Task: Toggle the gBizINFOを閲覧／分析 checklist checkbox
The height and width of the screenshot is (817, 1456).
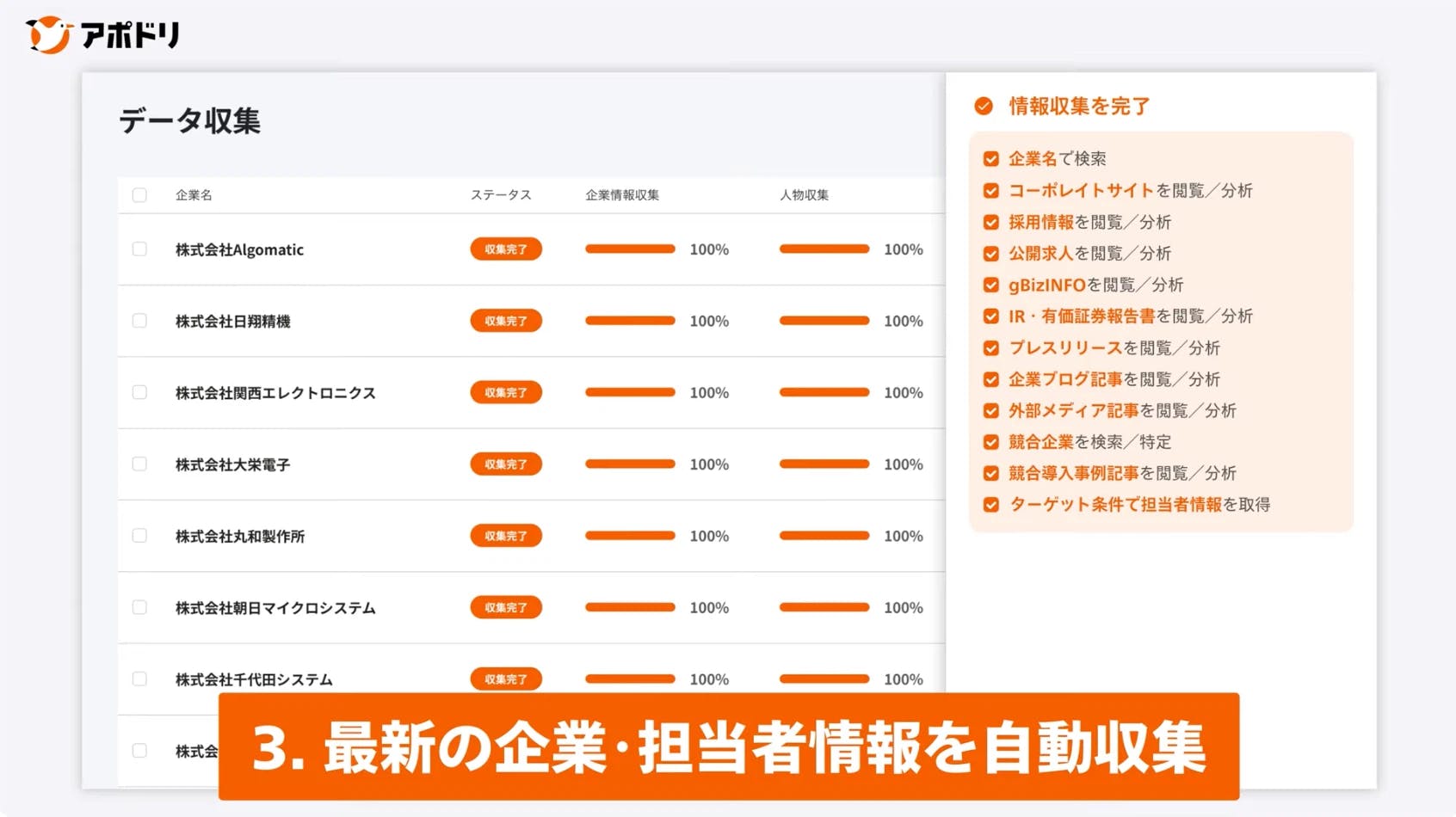Action: pos(991,285)
